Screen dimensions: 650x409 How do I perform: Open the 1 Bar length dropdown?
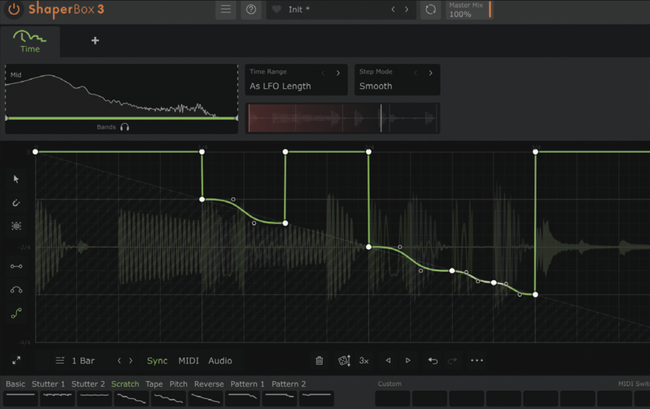(x=83, y=361)
